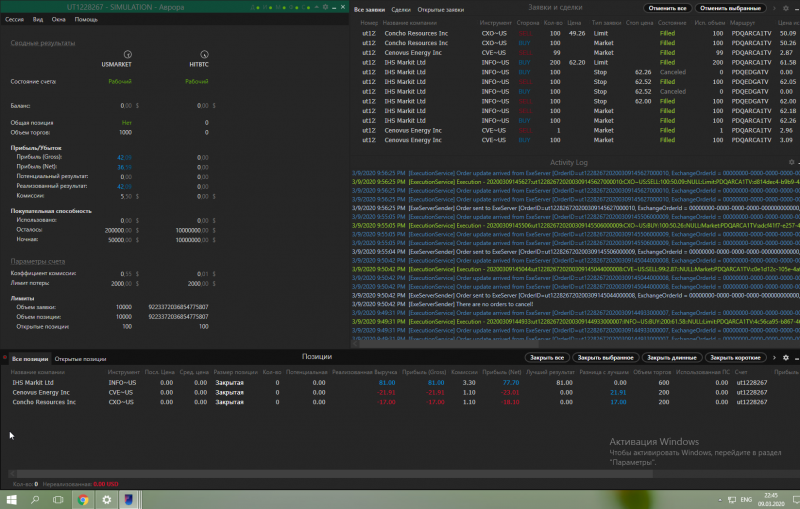This screenshot has height=509, width=800.
Task: Click the Aurora app taskbar icon
Action: point(129,500)
